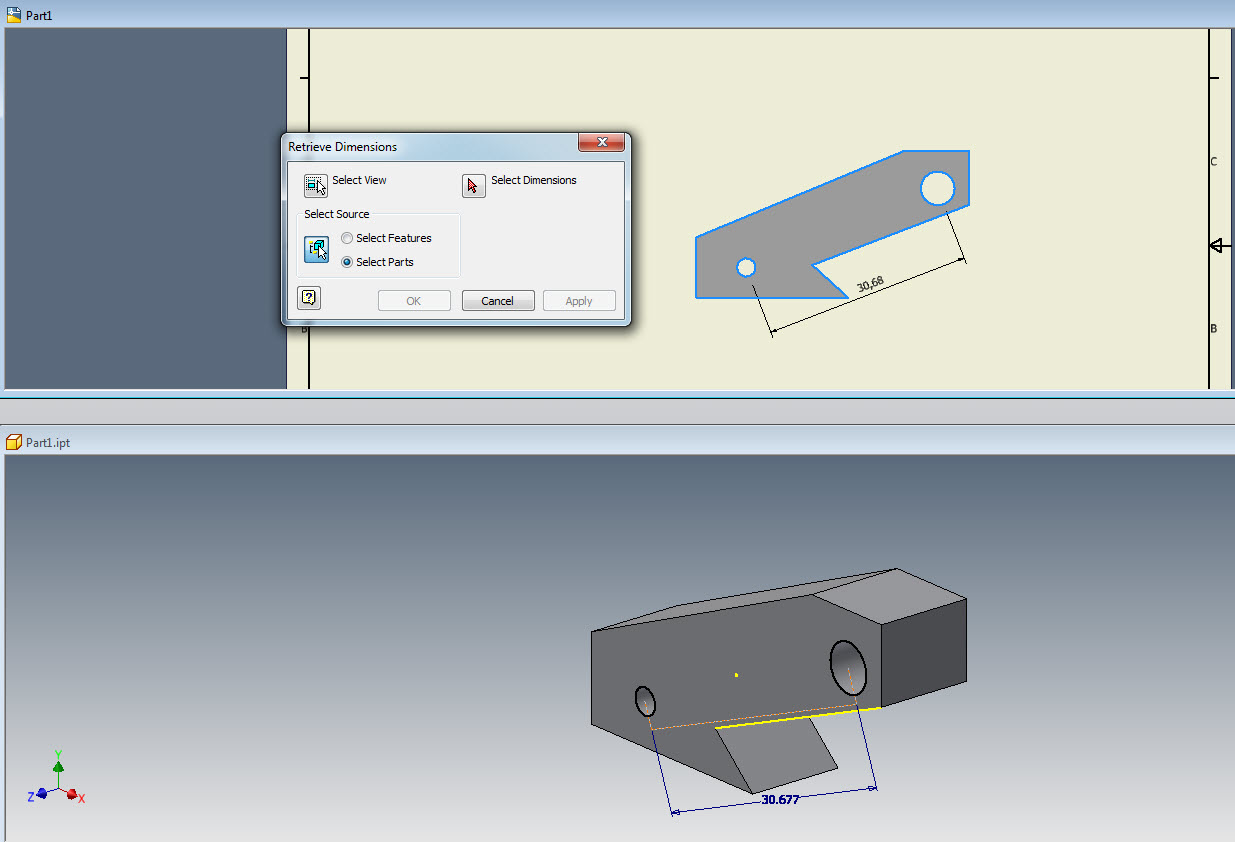Screen dimensions: 1235x842
Task: Click the Select Source part-picker icon
Action: tap(316, 249)
